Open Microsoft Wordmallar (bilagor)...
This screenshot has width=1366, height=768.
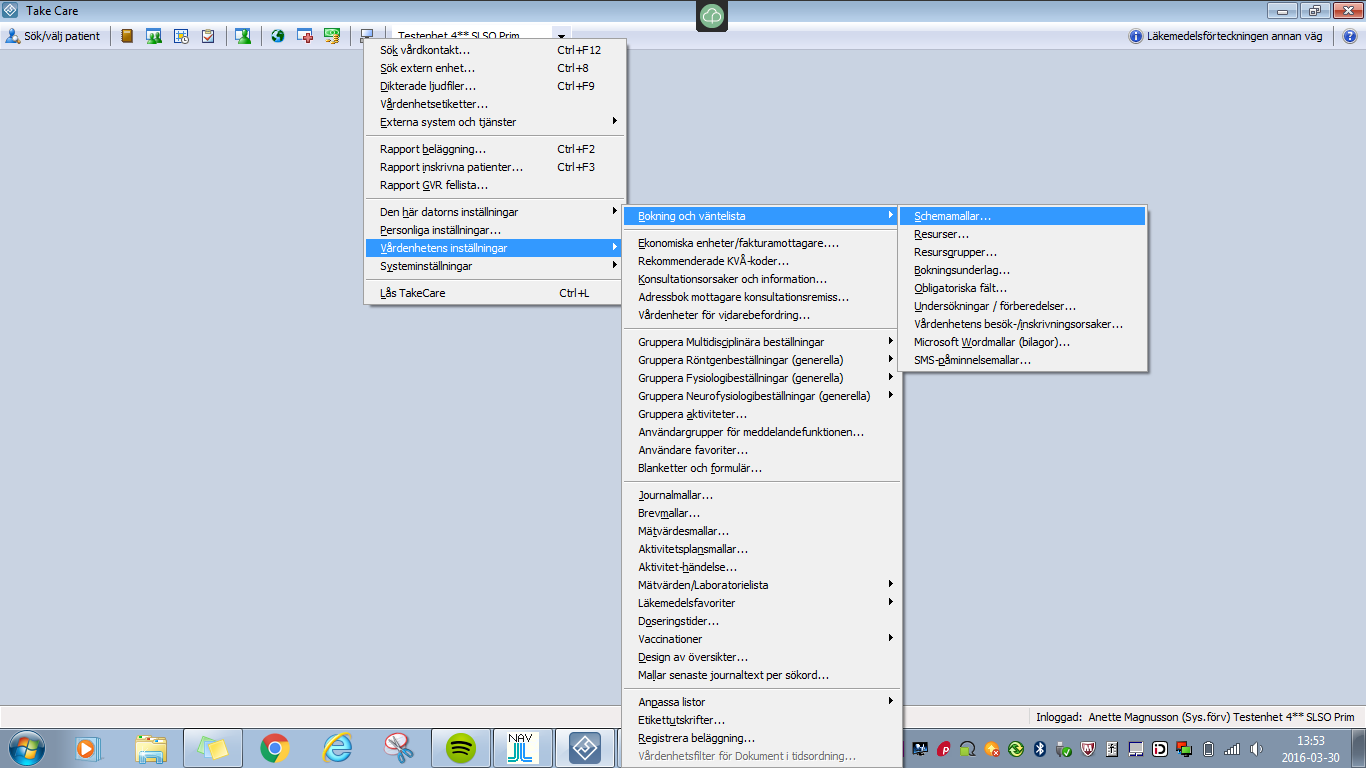click(1023, 342)
